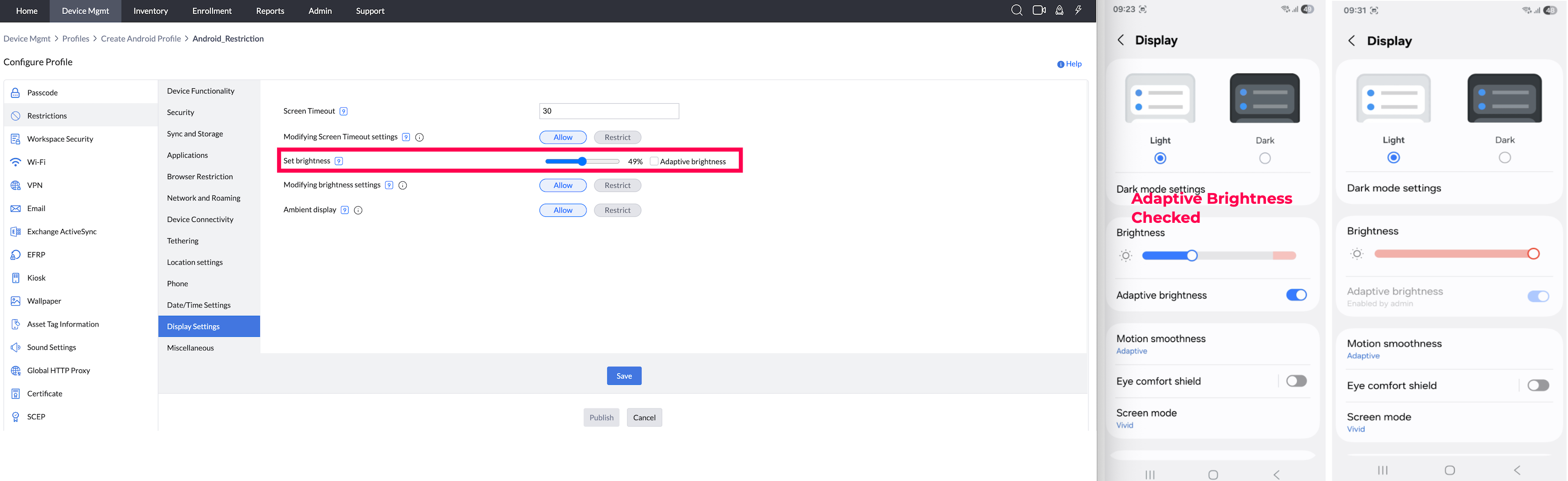Show info for Modifying brightness settings
The image size is (1568, 481).
point(402,185)
